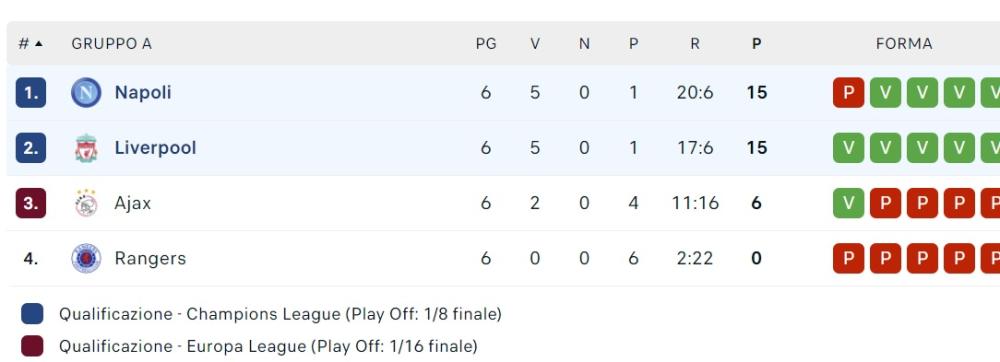Select the Rangers club badge
The height and width of the screenshot is (362, 1000).
point(86,258)
